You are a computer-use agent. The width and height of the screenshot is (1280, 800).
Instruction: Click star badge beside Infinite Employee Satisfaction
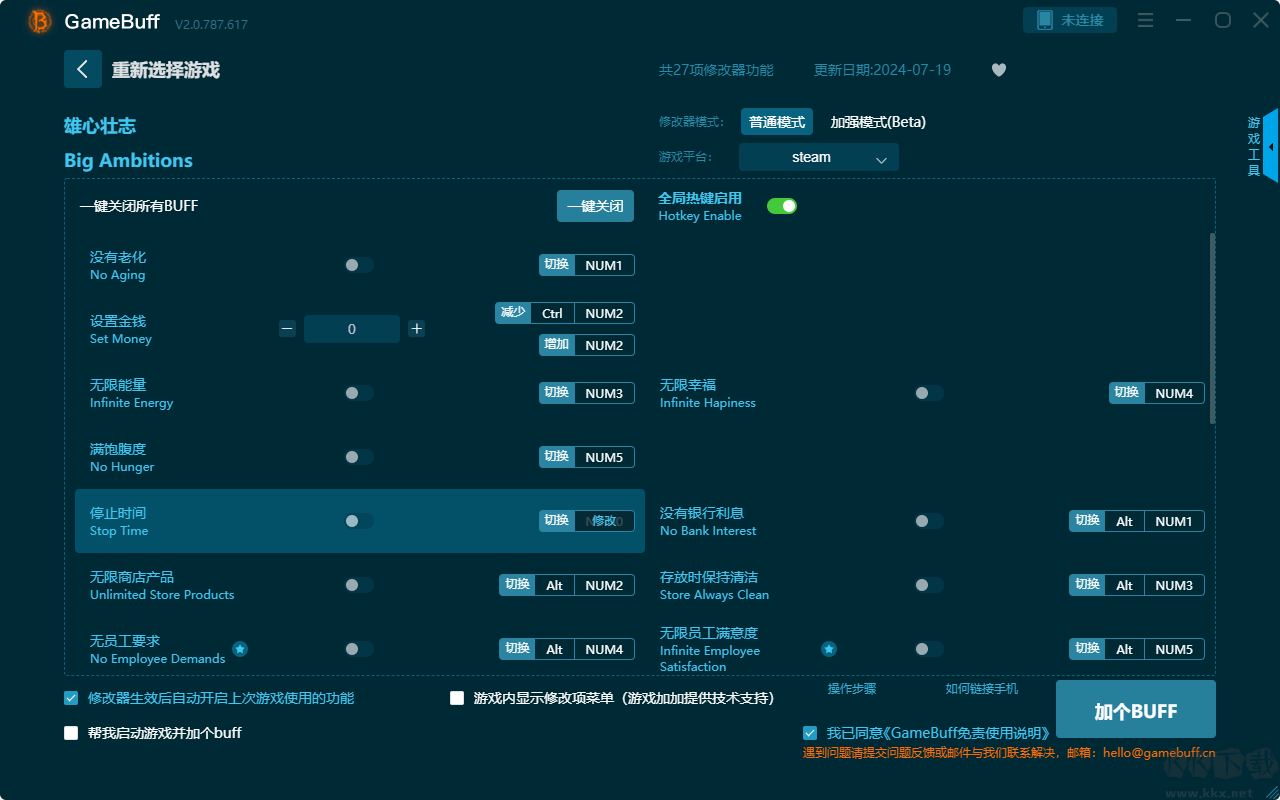coord(829,649)
